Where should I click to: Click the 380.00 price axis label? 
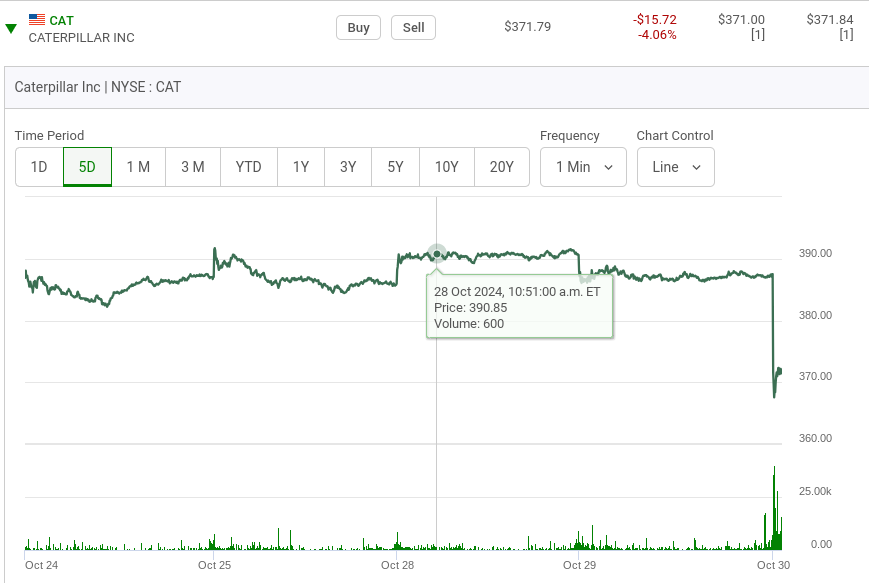[x=815, y=315]
